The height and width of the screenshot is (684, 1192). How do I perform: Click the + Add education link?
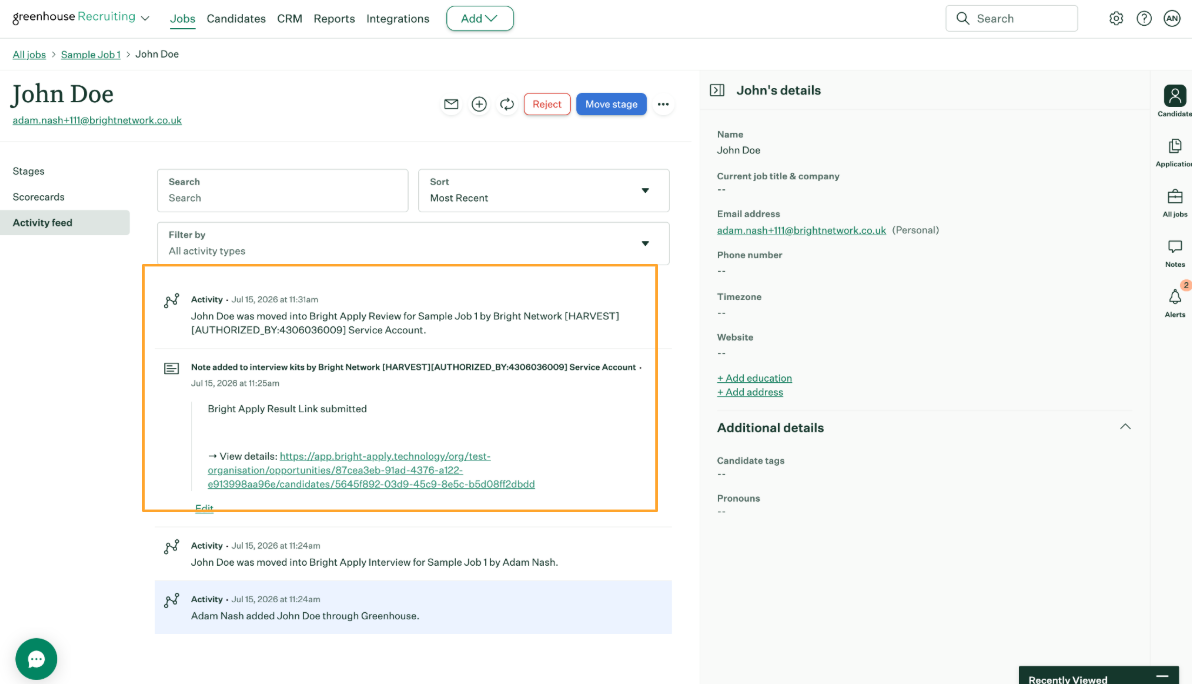pyautogui.click(x=754, y=378)
